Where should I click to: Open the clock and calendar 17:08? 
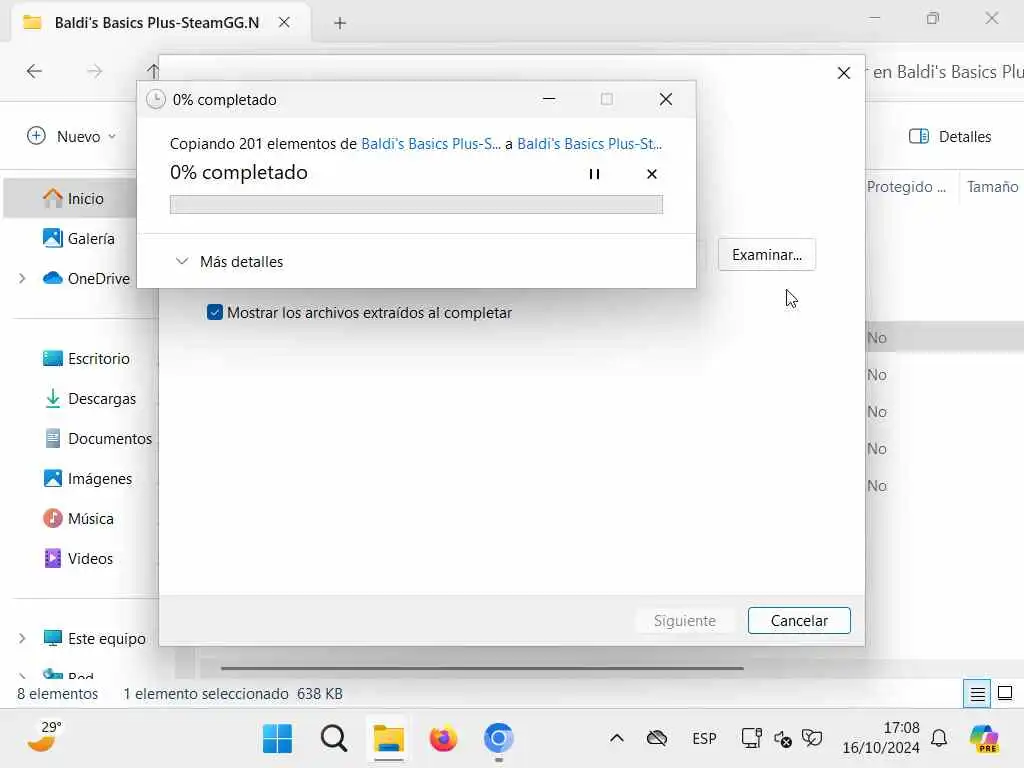881,738
